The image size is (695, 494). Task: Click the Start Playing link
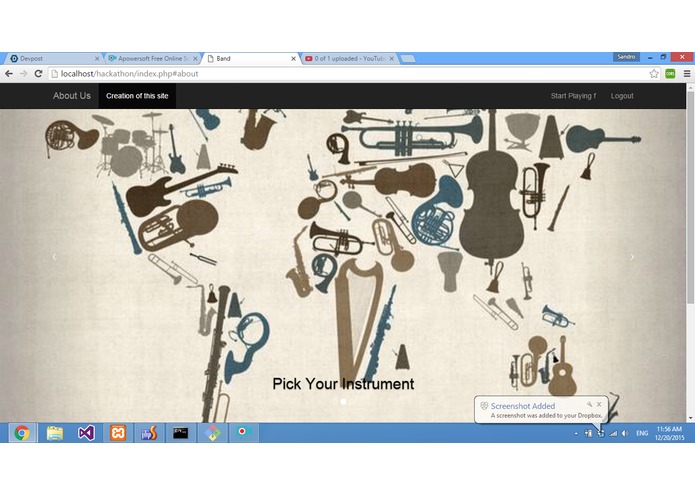click(x=573, y=96)
